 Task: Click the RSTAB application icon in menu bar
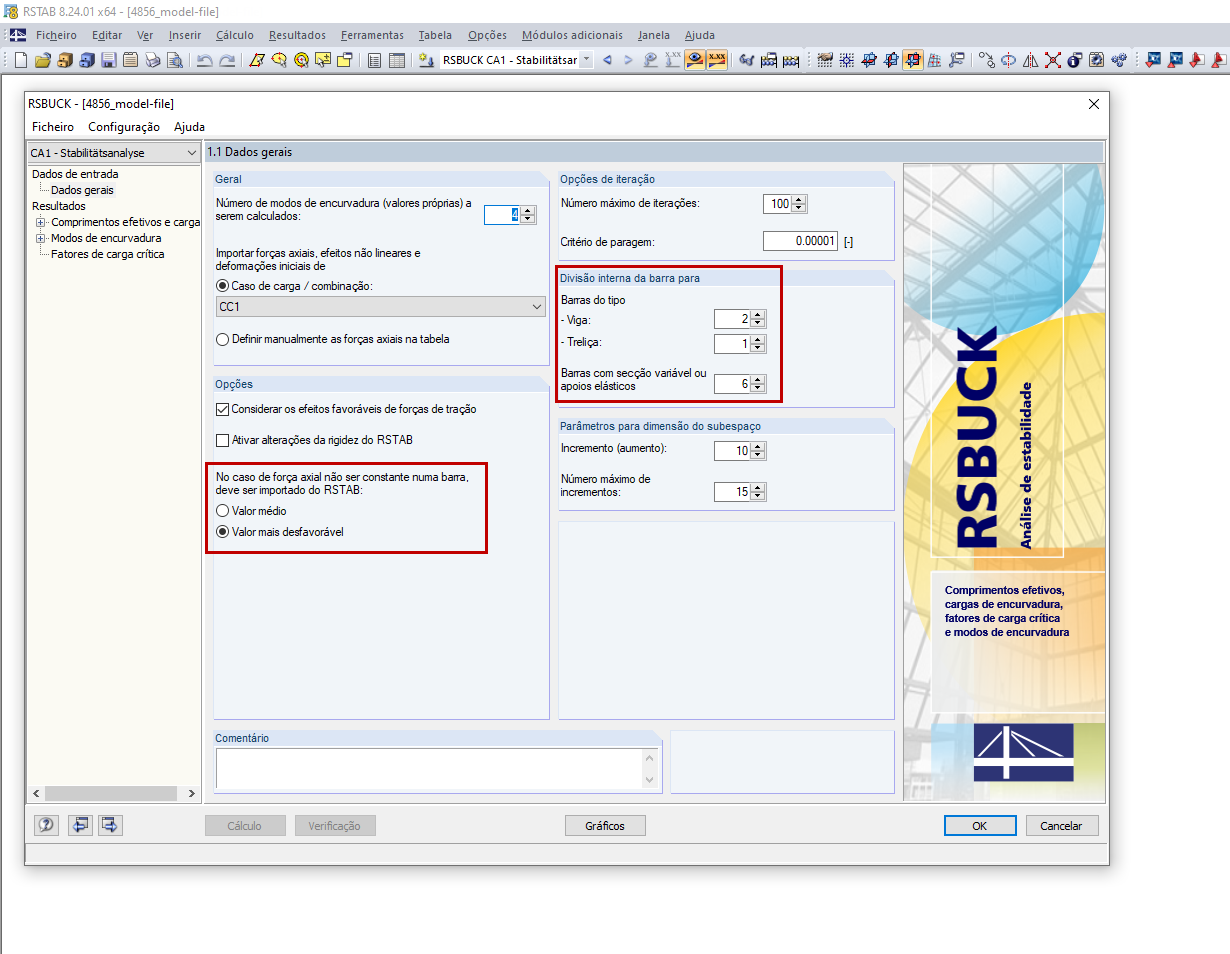18,35
